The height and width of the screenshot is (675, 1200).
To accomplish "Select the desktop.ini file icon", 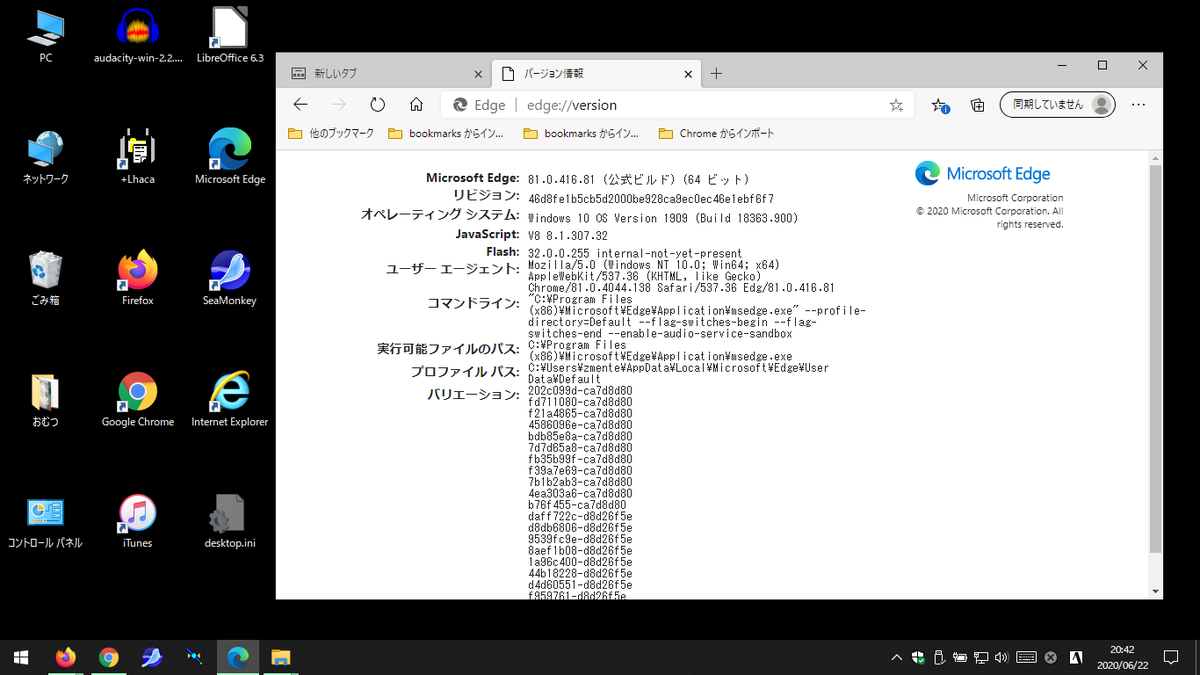I will 230,522.
